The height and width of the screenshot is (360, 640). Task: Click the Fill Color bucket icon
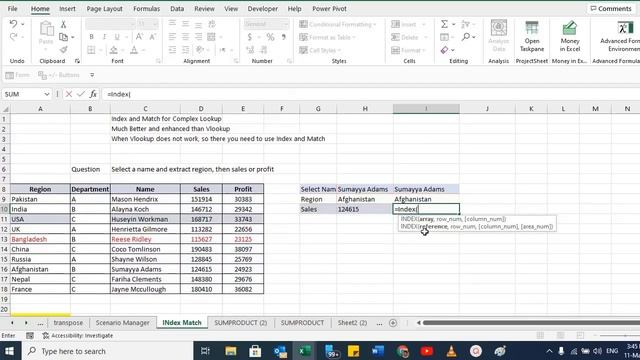coord(114,50)
